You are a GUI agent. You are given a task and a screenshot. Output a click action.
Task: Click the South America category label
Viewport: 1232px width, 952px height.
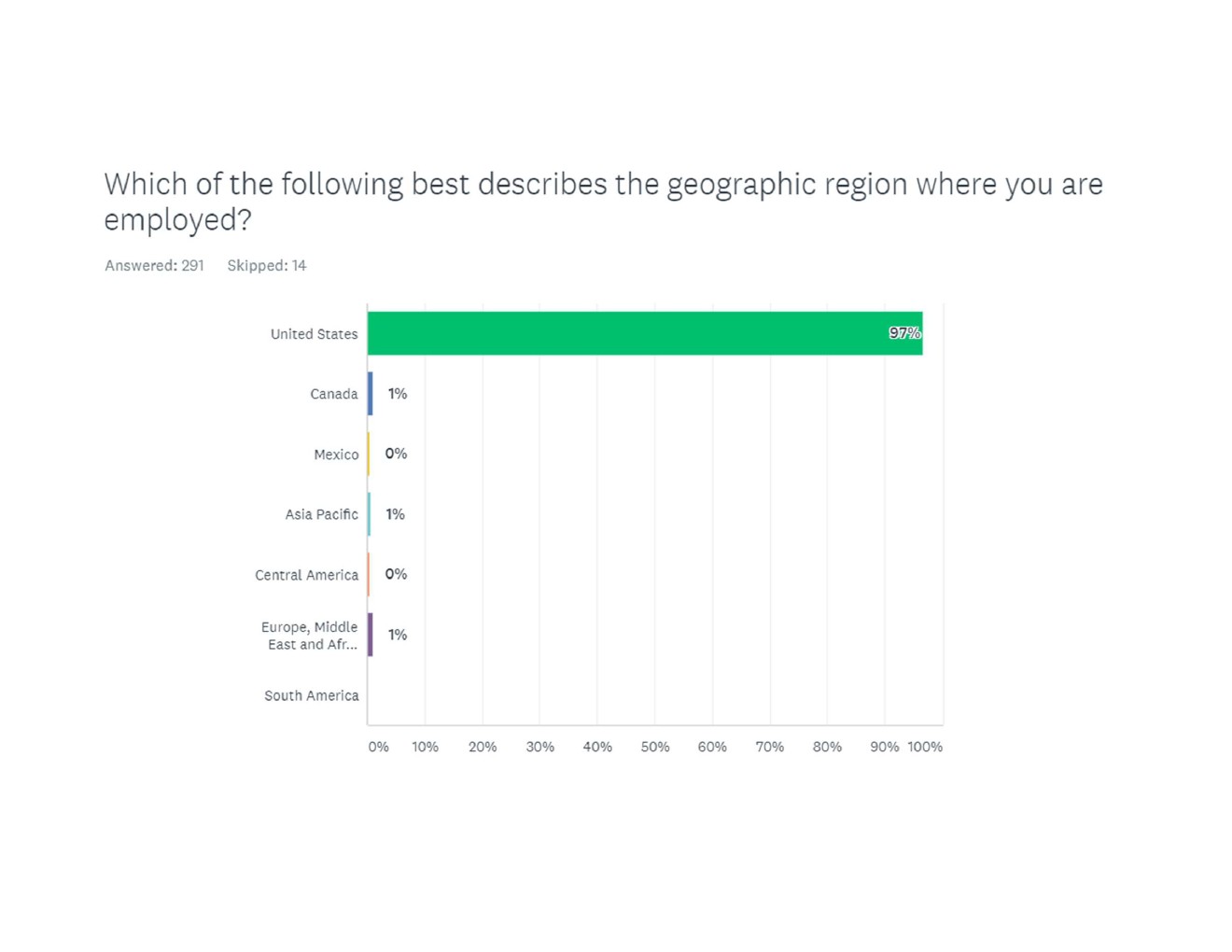pos(311,695)
